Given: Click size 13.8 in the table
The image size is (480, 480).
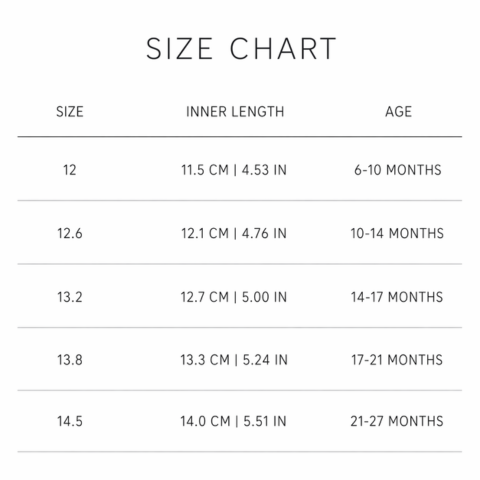Looking at the screenshot, I should (x=70, y=360).
